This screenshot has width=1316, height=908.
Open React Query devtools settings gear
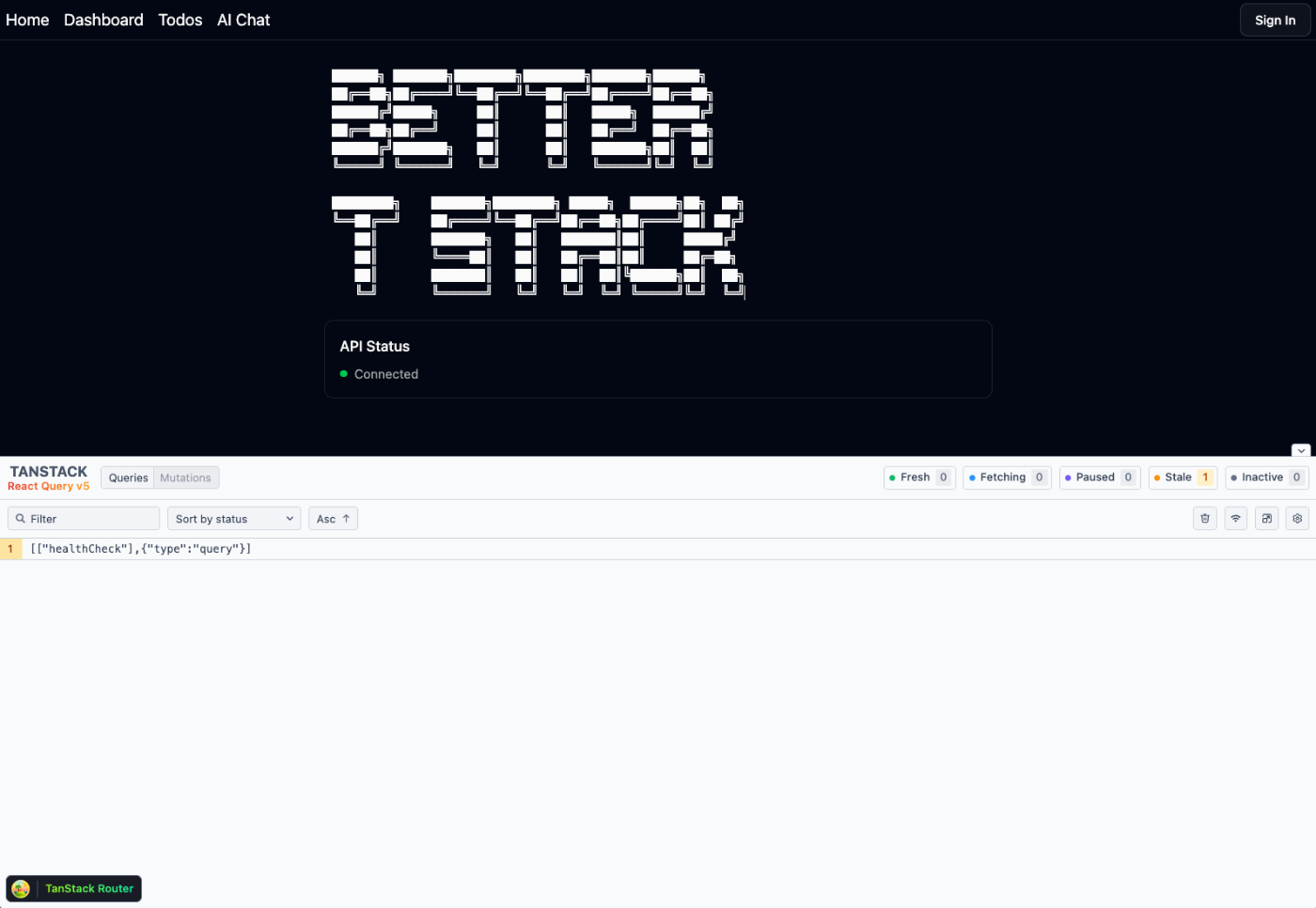click(1297, 518)
